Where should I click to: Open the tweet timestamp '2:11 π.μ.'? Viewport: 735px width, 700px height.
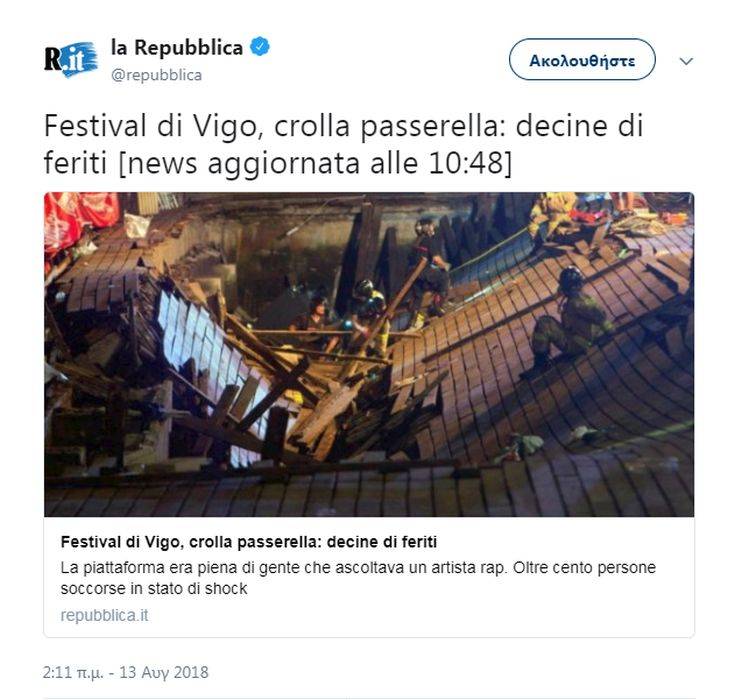pyautogui.click(x=73, y=672)
